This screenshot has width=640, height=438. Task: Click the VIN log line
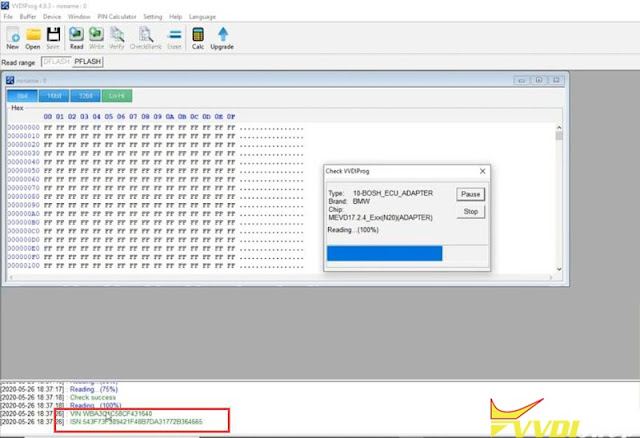click(x=111, y=414)
